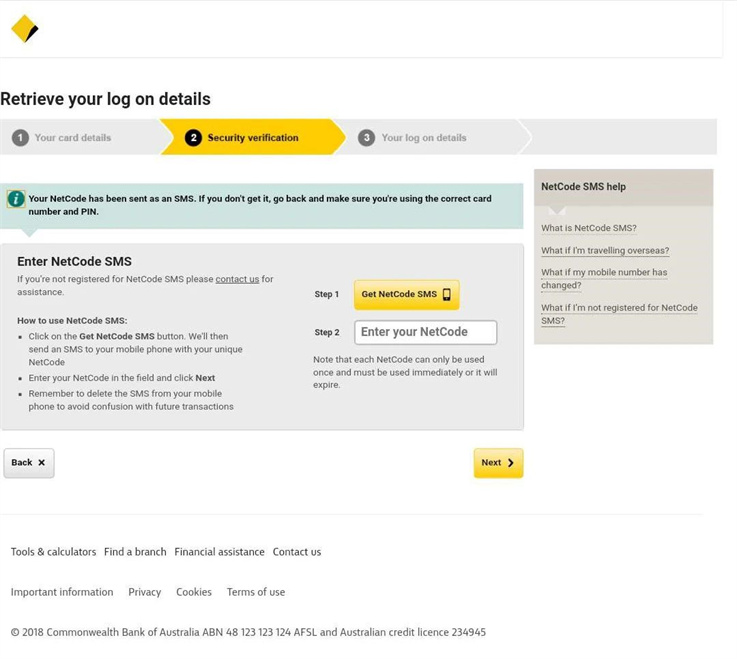Open Important information footer link
The image size is (737, 659).
tap(62, 592)
